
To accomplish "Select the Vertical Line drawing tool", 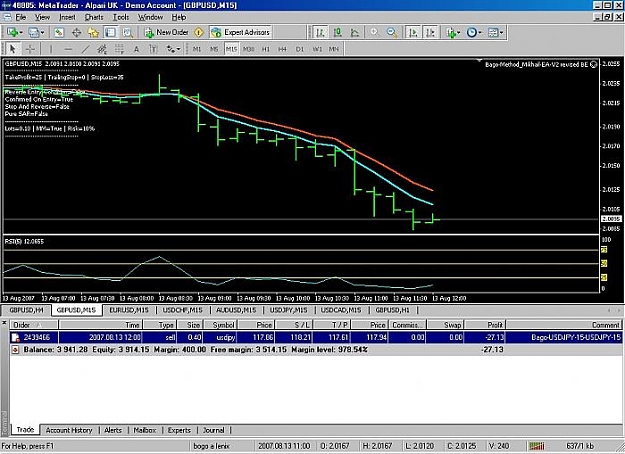I will tap(51, 49).
